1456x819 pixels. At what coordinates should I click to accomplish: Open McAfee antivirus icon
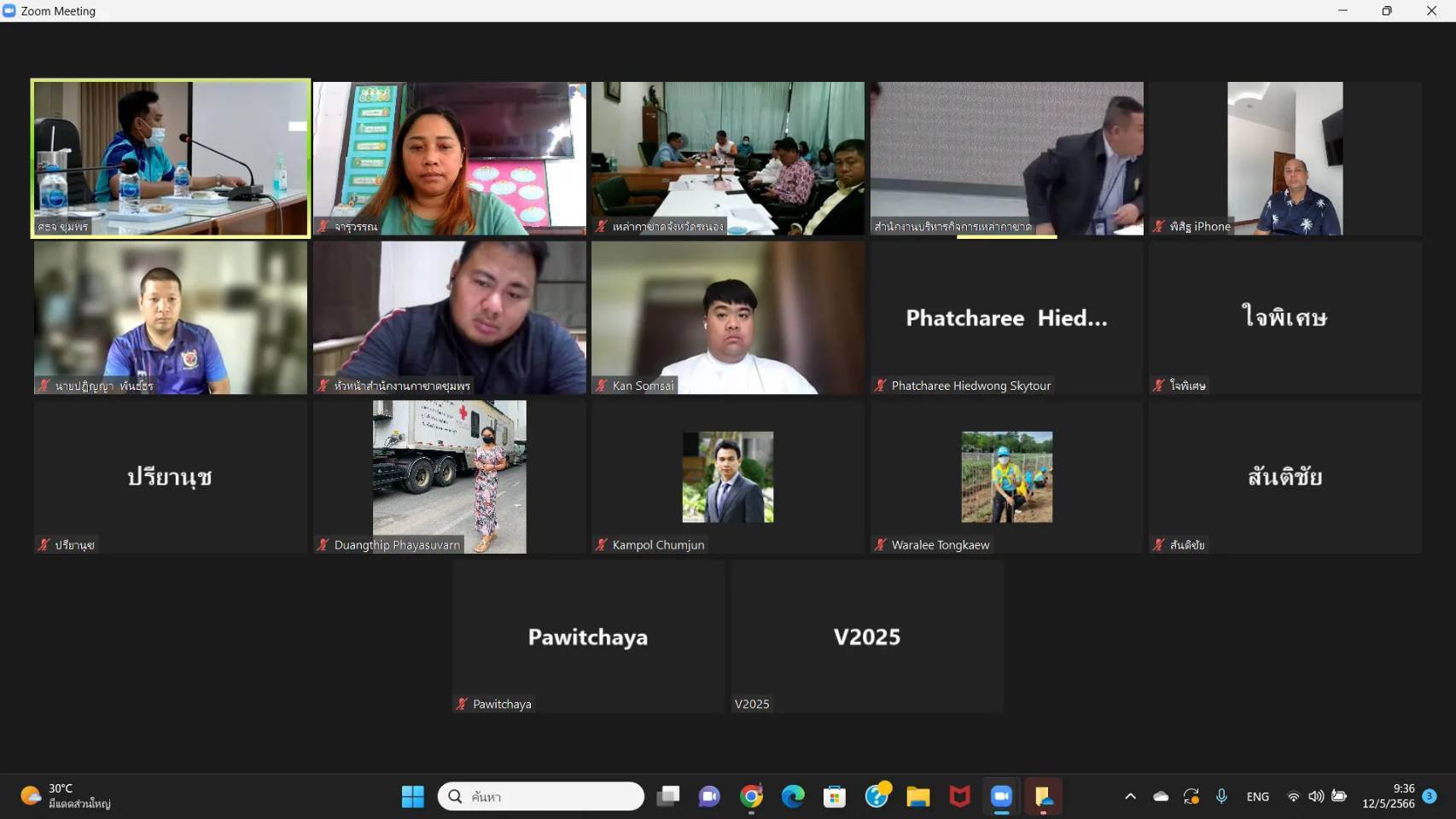pos(960,796)
